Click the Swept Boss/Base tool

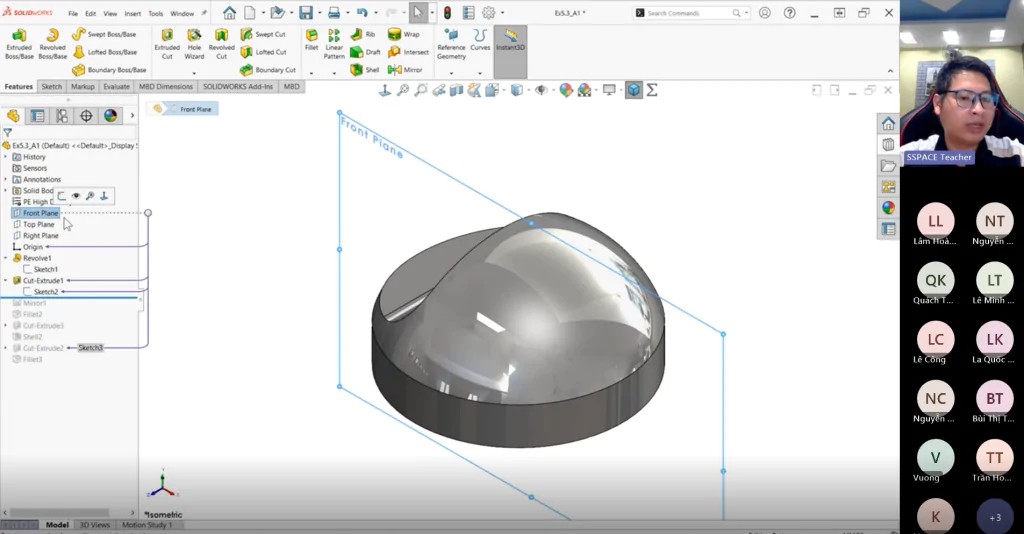[104, 34]
